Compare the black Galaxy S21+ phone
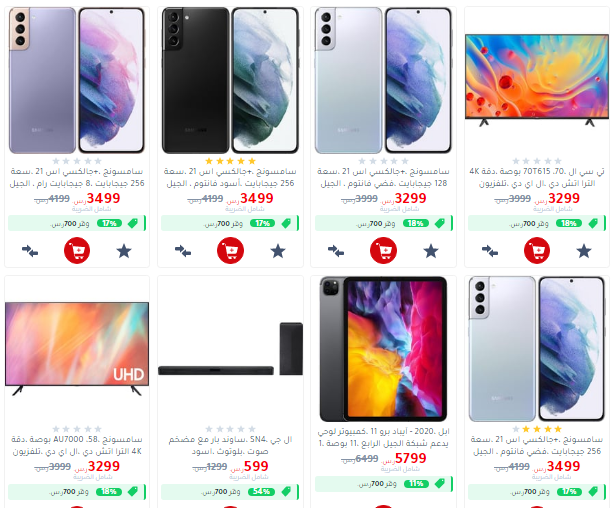The height and width of the screenshot is (508, 615). 183,251
